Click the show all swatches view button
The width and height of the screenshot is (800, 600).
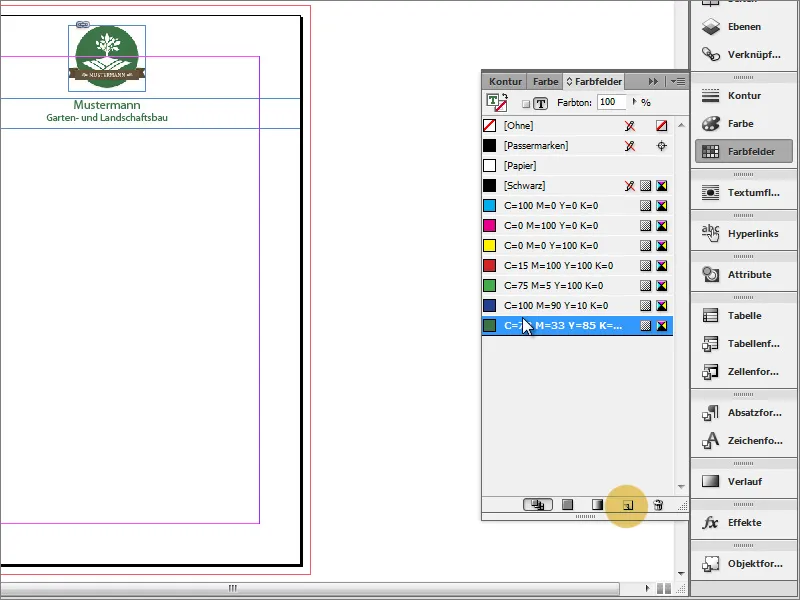point(538,505)
